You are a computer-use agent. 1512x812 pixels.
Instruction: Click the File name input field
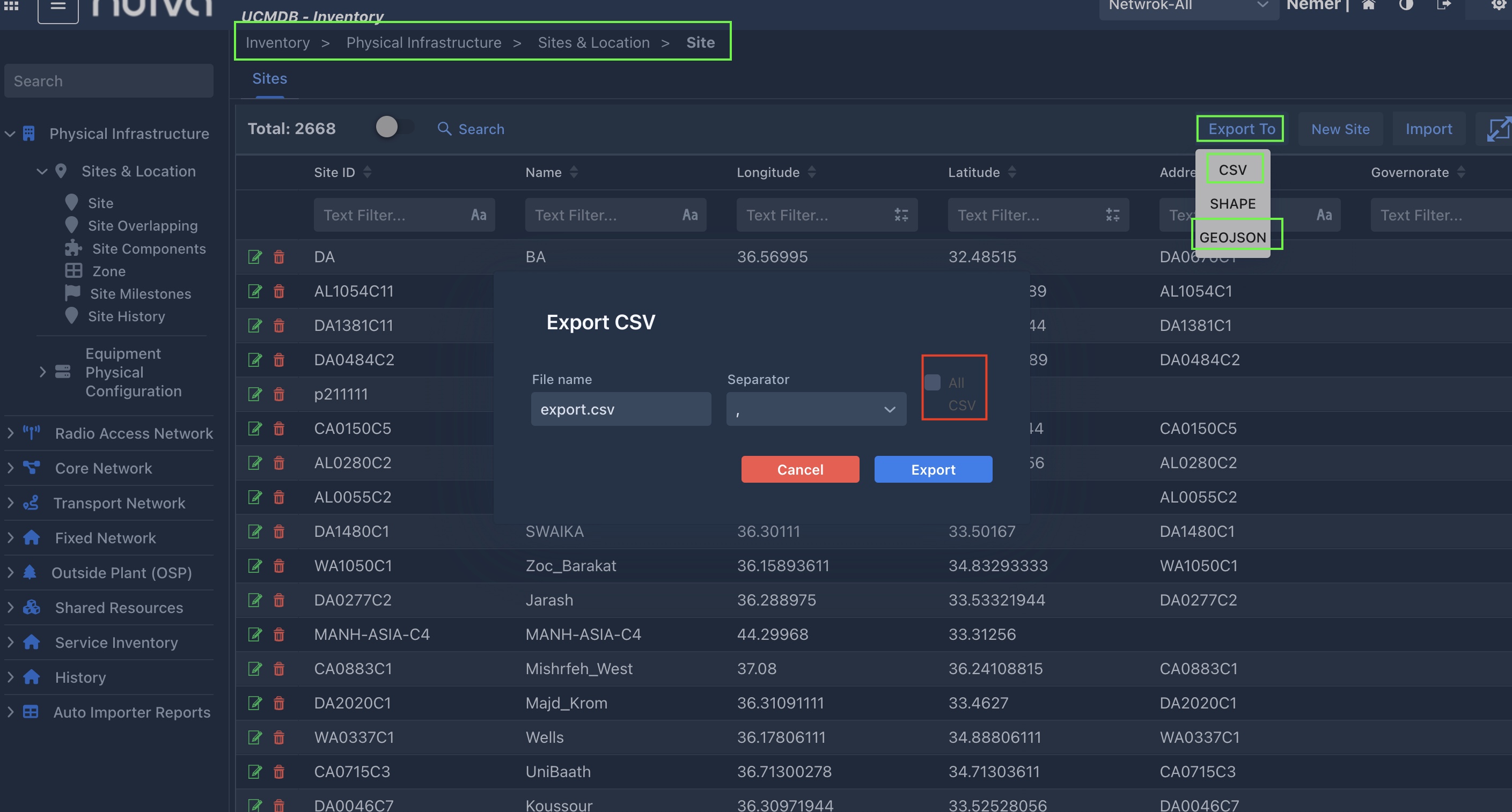[x=620, y=409]
